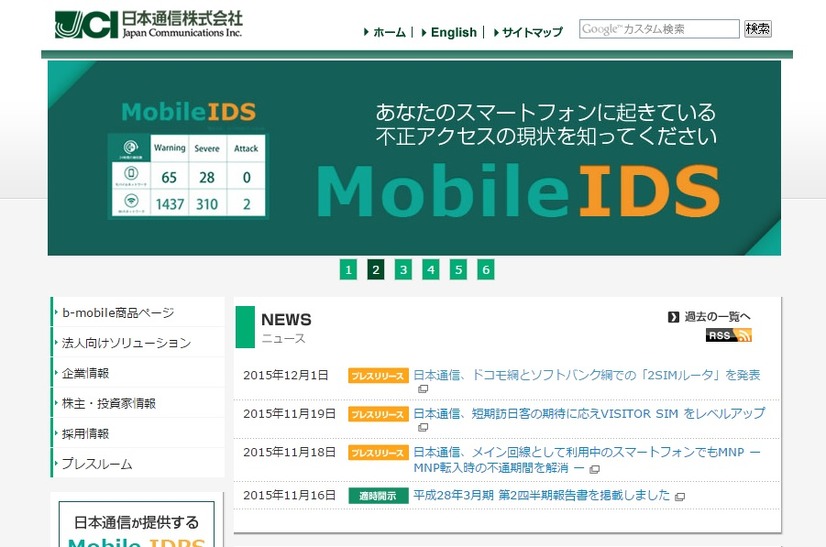Open 平成28年3月期 第2四半期報告書 news link
Screen dimensions: 826x547
[x=542, y=495]
